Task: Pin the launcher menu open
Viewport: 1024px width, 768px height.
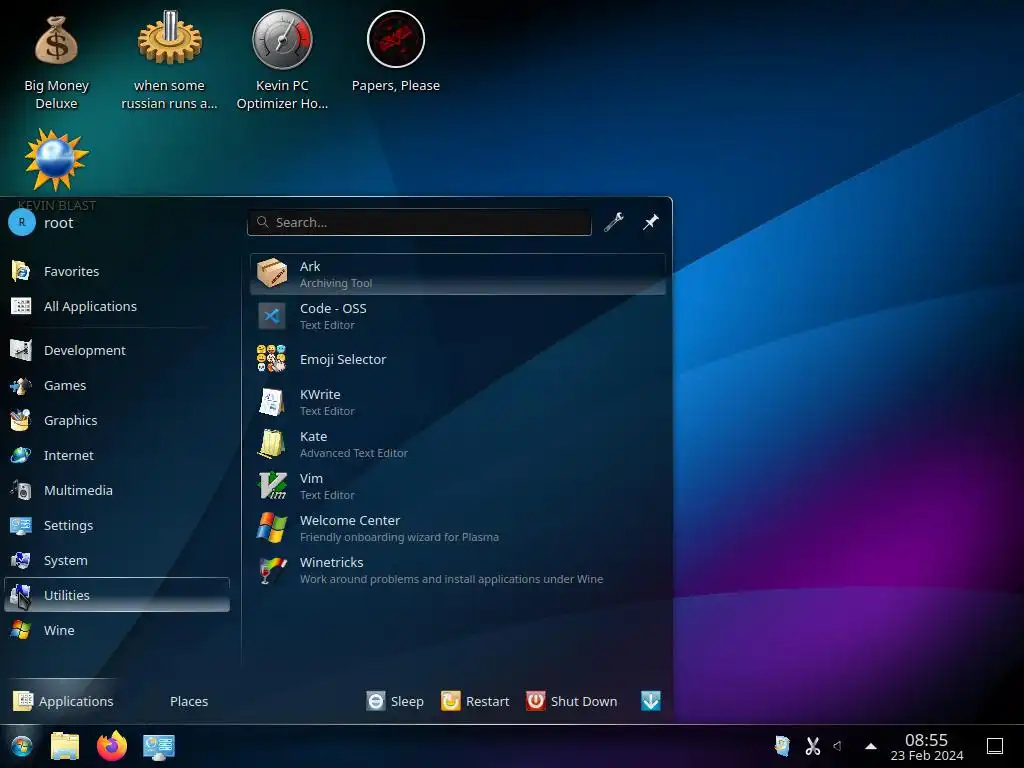Action: click(650, 222)
